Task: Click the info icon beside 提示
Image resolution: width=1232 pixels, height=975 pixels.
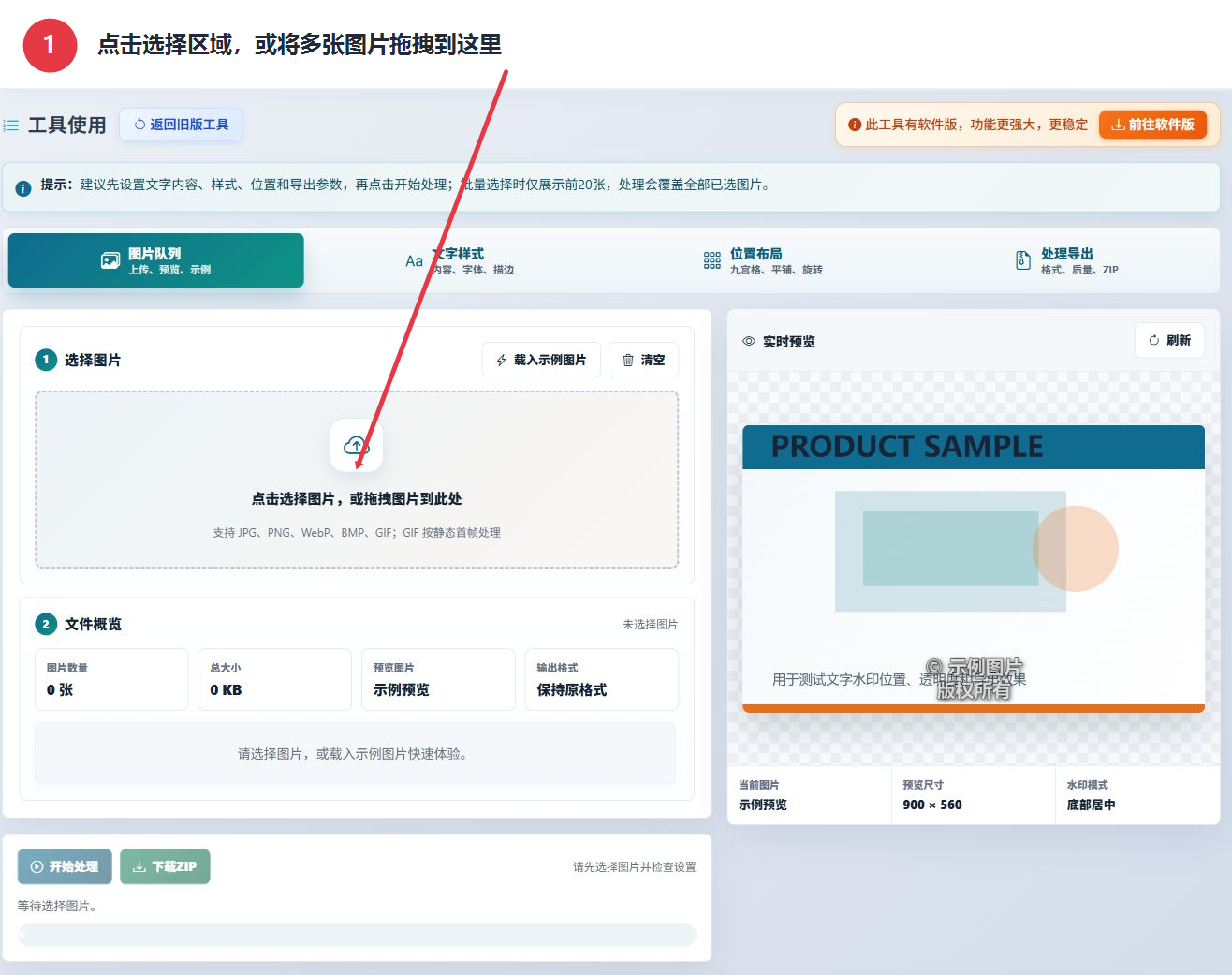Action: coord(23,187)
